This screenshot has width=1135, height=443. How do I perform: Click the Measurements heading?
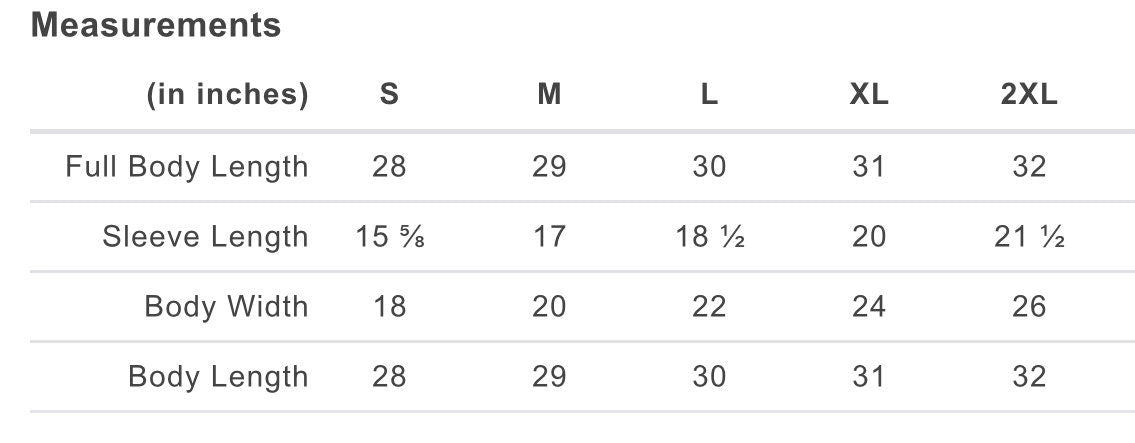(156, 27)
